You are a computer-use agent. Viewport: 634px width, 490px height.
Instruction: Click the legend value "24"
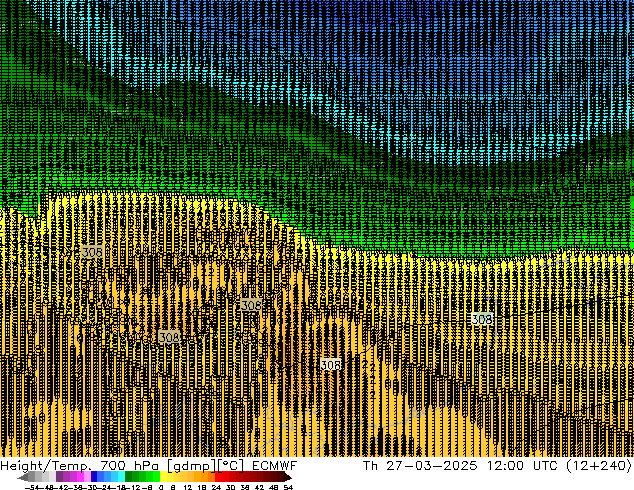pyautogui.click(x=216, y=487)
